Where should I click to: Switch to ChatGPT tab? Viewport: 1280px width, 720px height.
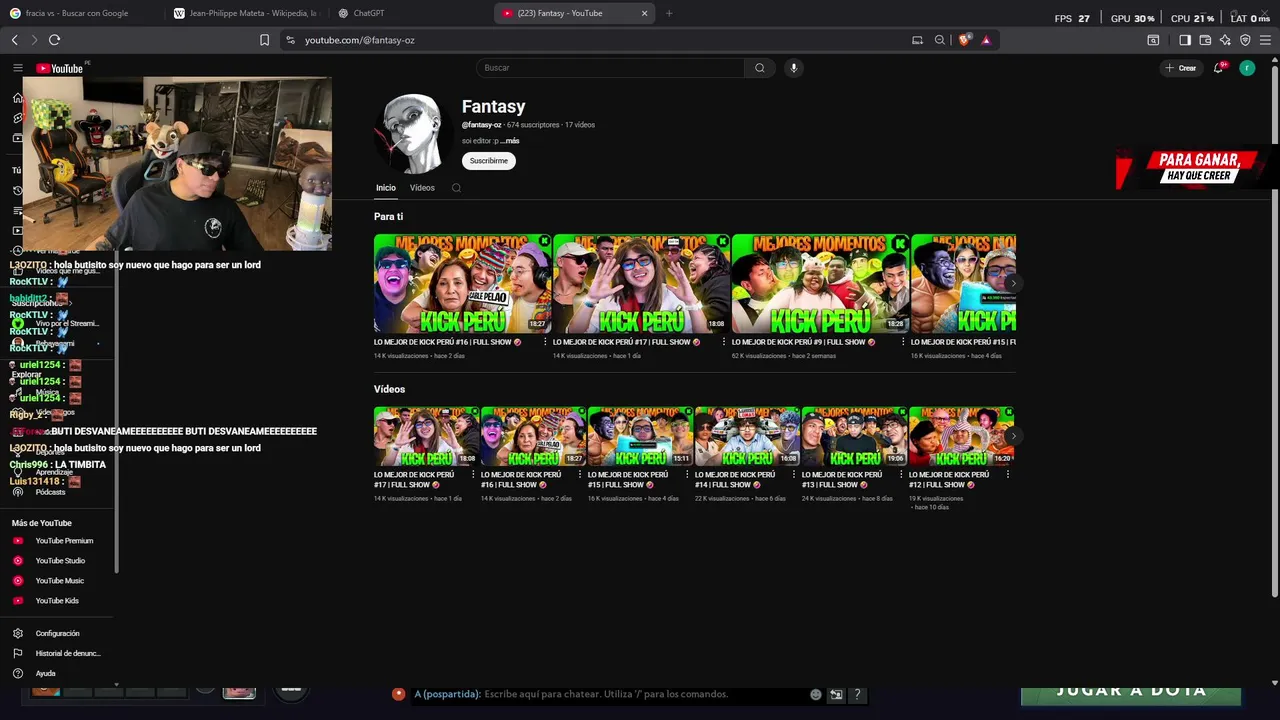[410, 13]
